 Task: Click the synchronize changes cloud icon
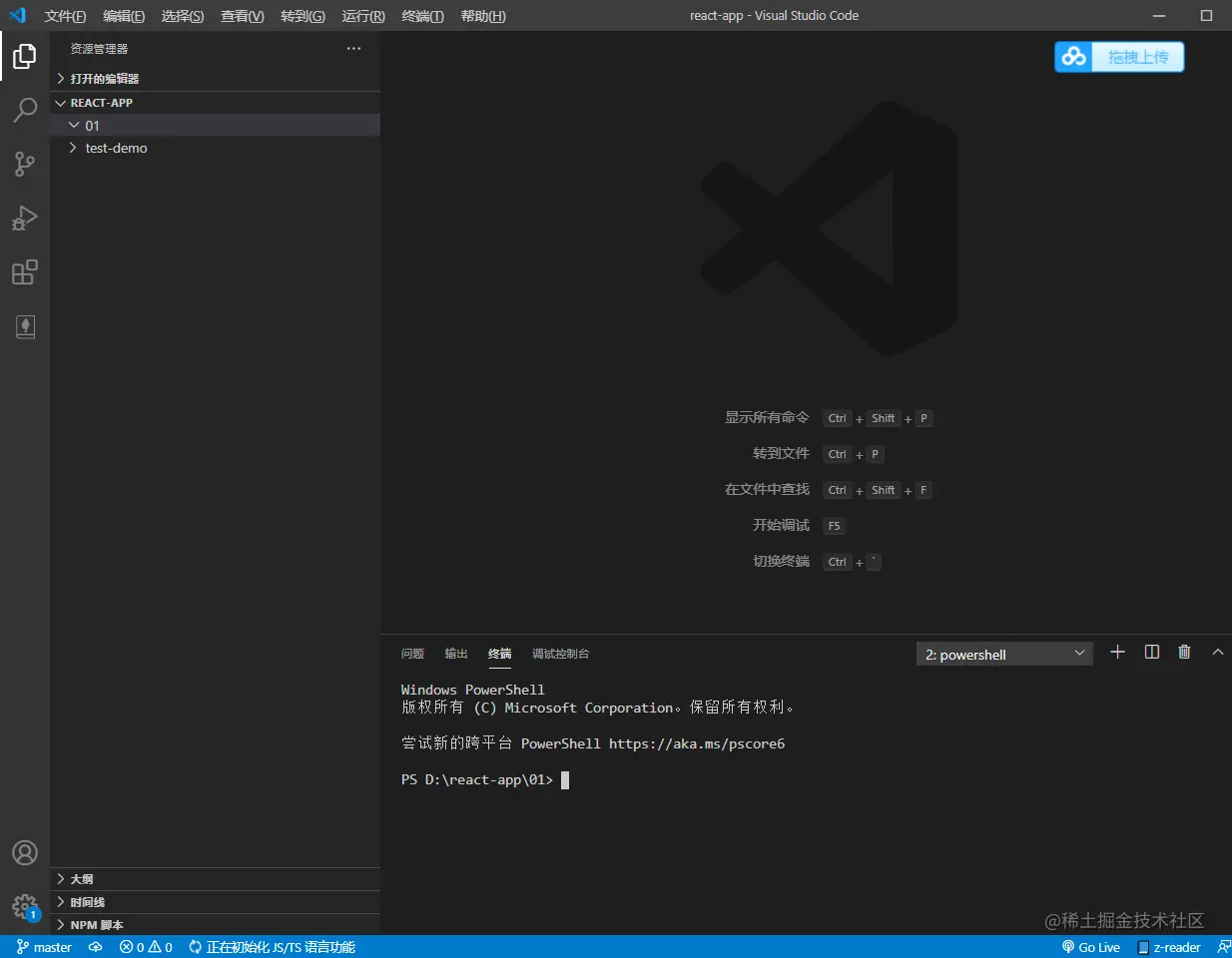coord(96,947)
